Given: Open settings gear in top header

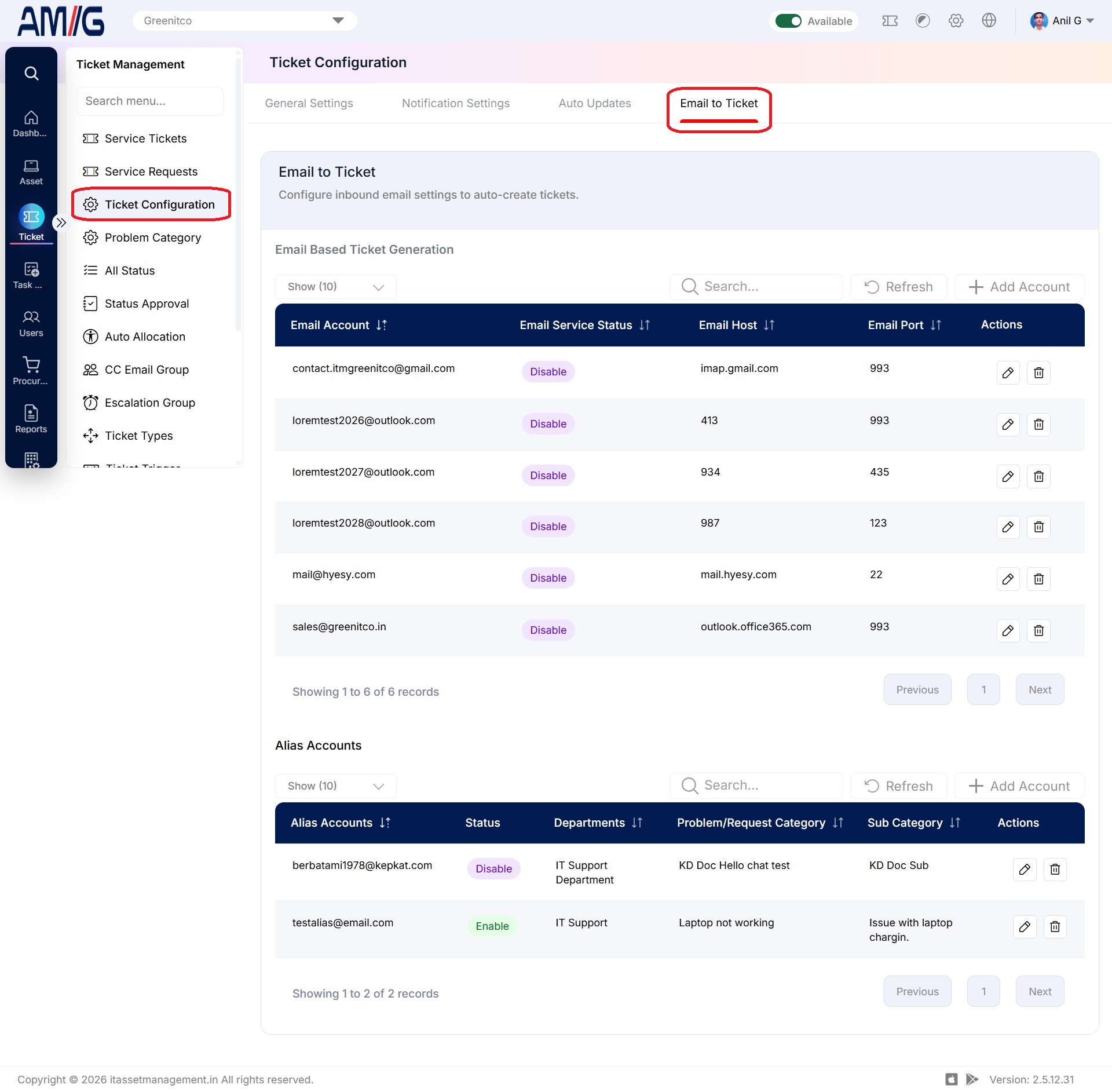Looking at the screenshot, I should coord(956,21).
